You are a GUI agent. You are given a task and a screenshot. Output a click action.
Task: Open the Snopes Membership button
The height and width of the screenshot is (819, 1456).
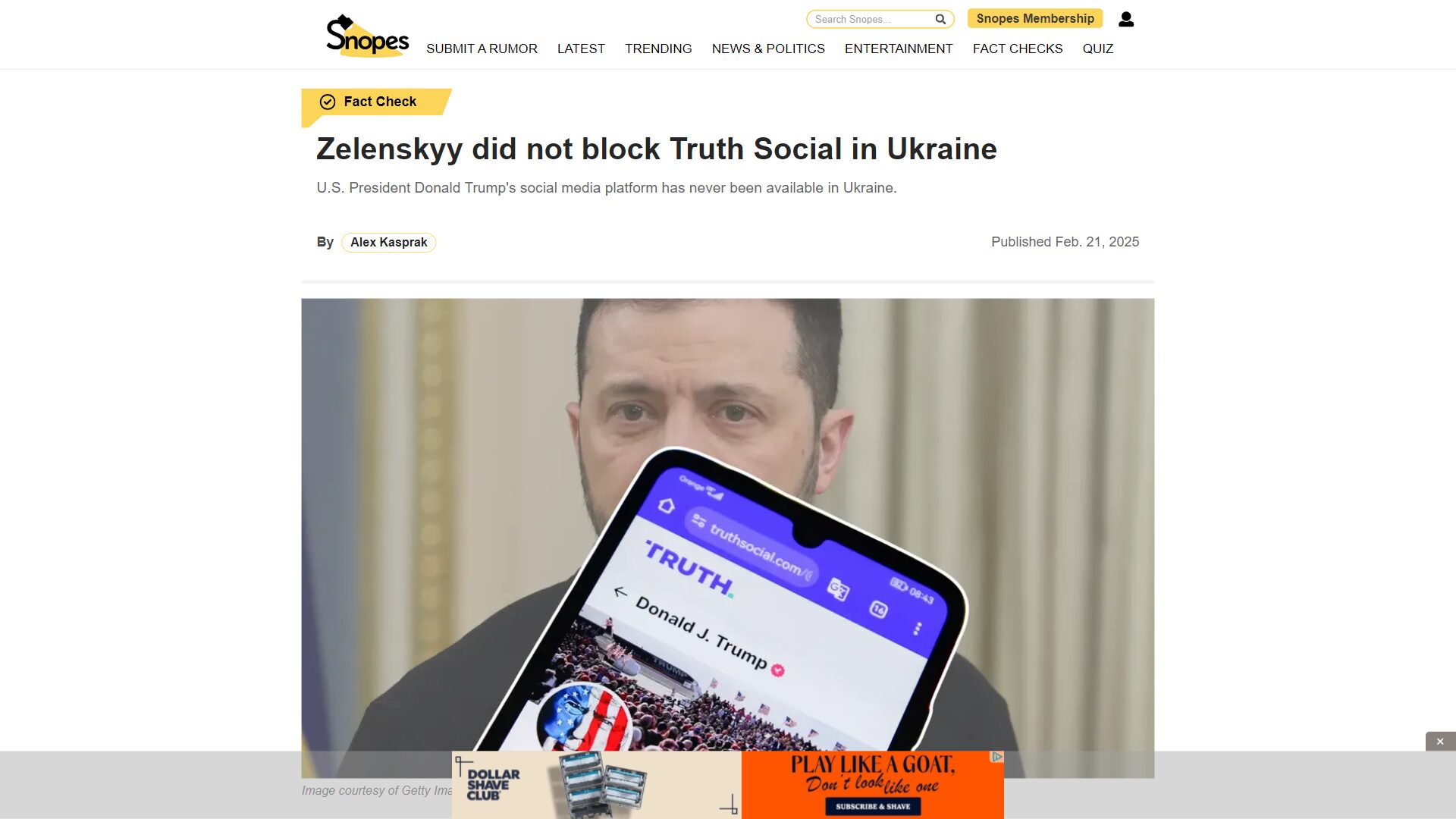point(1035,18)
